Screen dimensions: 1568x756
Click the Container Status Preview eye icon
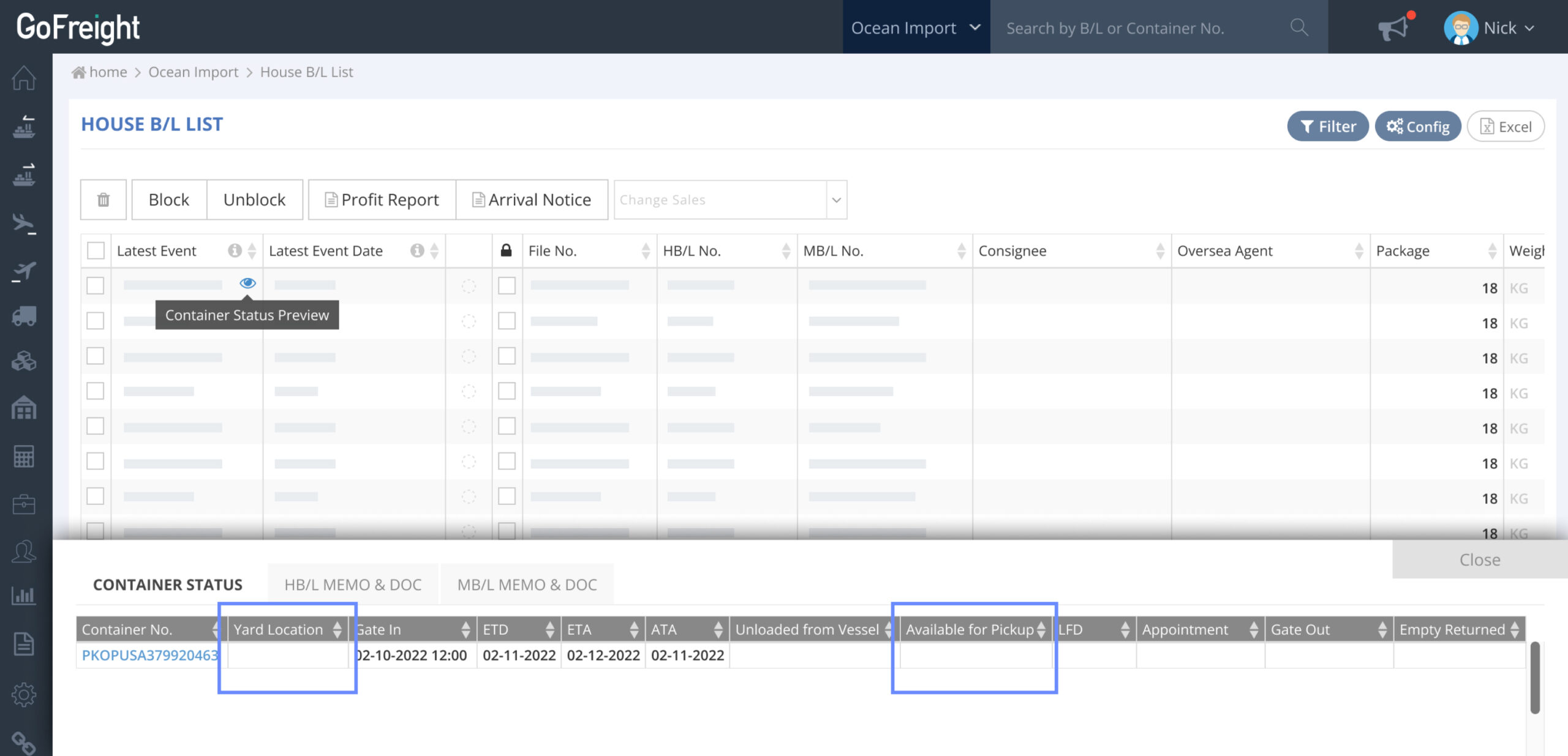tap(247, 283)
